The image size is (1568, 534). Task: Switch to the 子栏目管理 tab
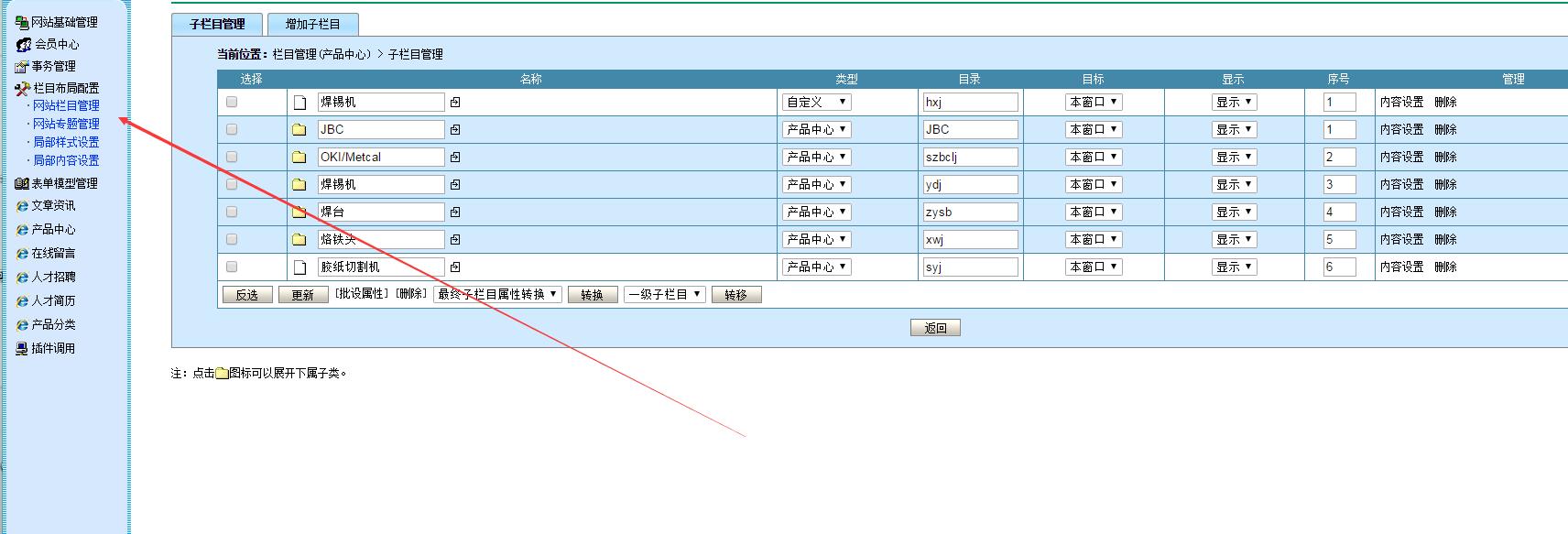(x=217, y=24)
